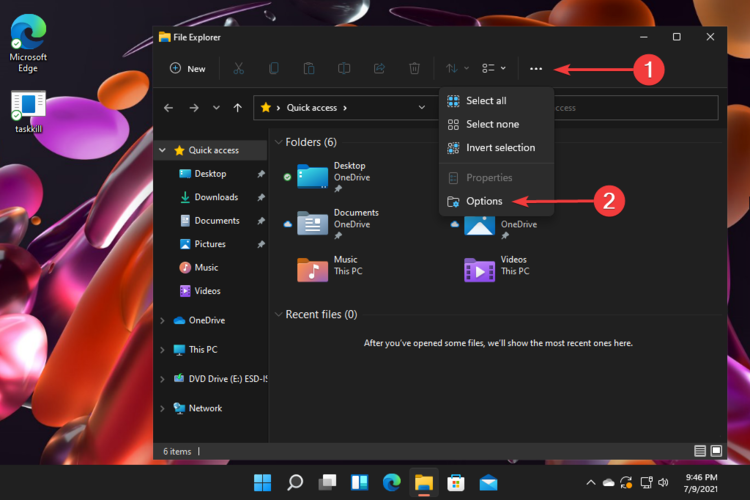The image size is (750, 500).
Task: Open the See more three-dots menu
Action: tap(536, 68)
